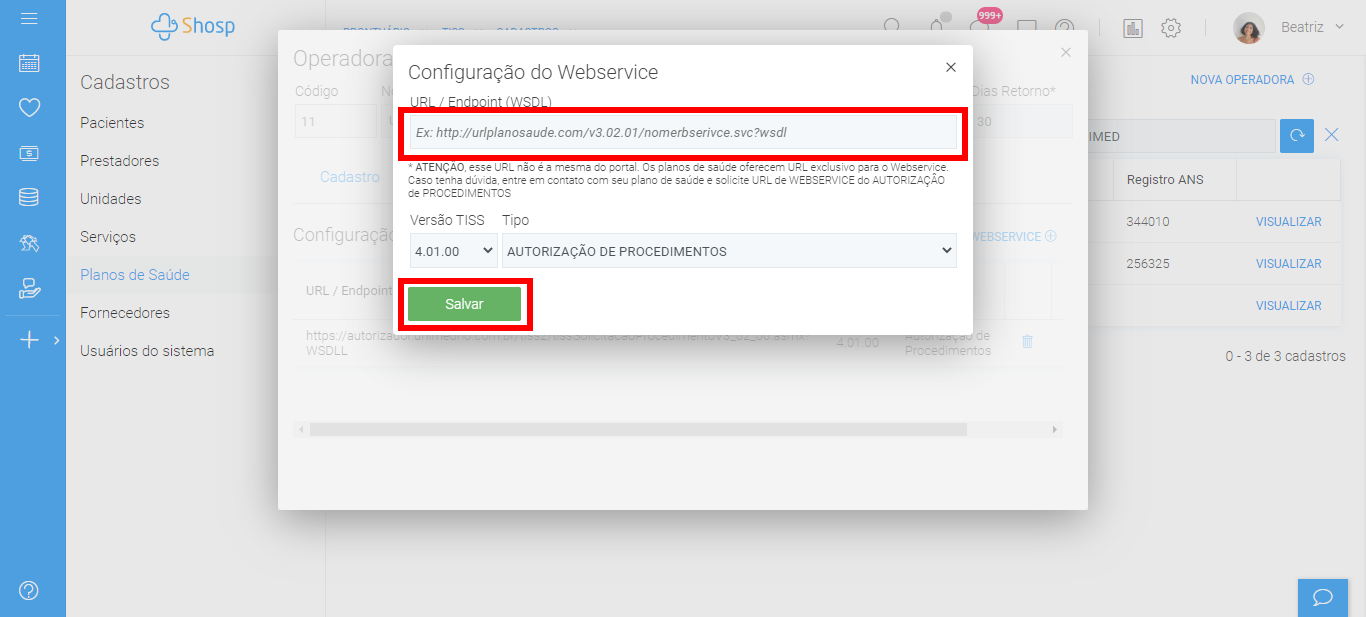
Task: Delete the webservice with trash icon
Action: pos(1027,342)
